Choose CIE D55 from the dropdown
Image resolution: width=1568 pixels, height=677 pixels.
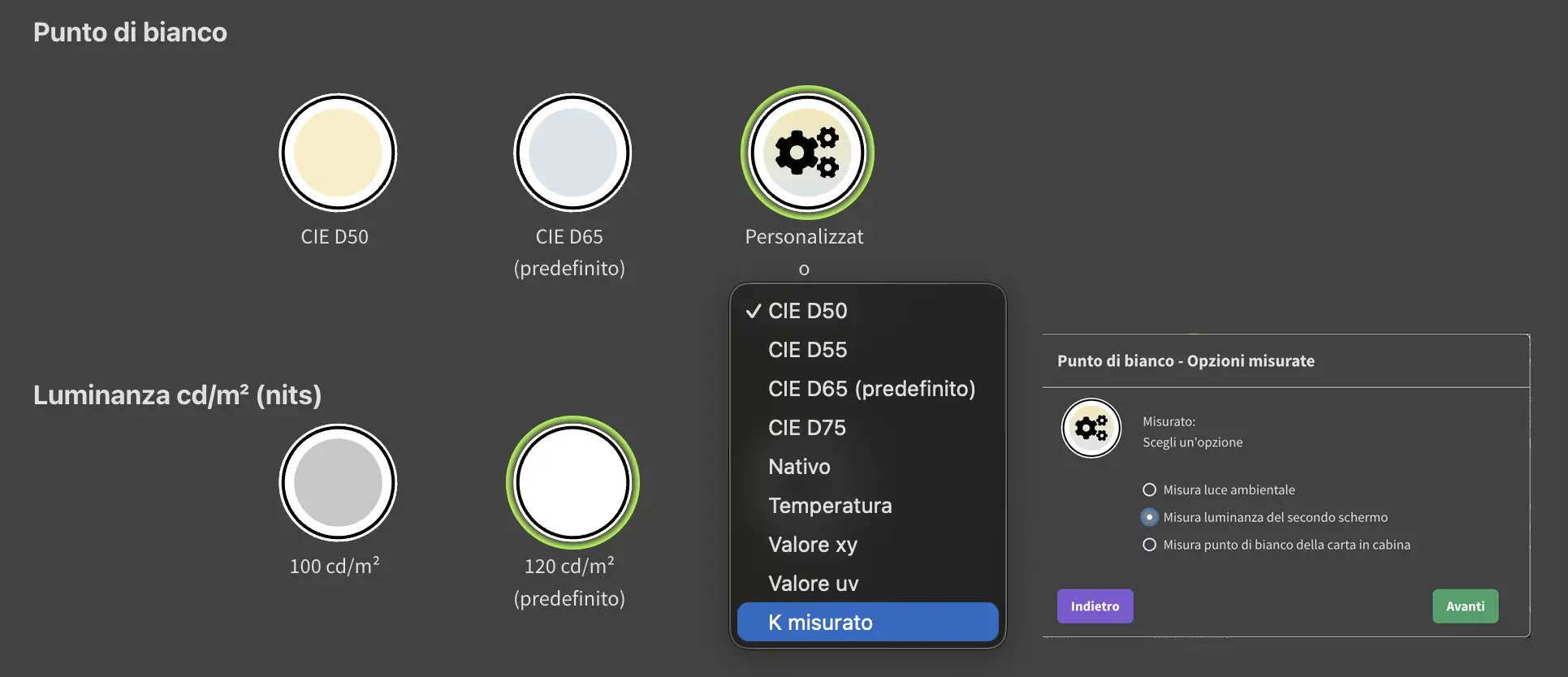coord(807,349)
